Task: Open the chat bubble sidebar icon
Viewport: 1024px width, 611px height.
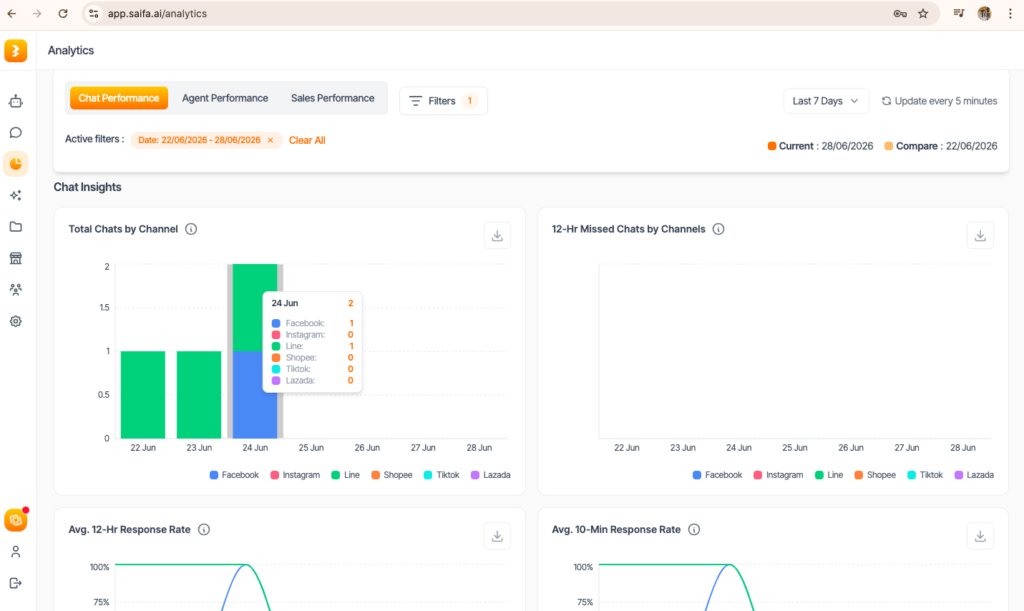Action: [16, 133]
